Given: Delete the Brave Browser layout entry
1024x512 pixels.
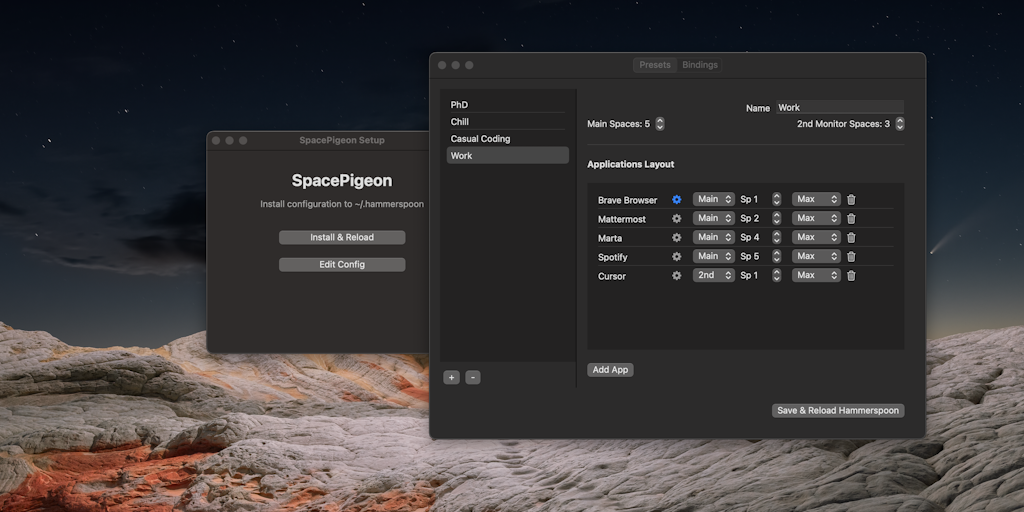Looking at the screenshot, I should (x=851, y=200).
